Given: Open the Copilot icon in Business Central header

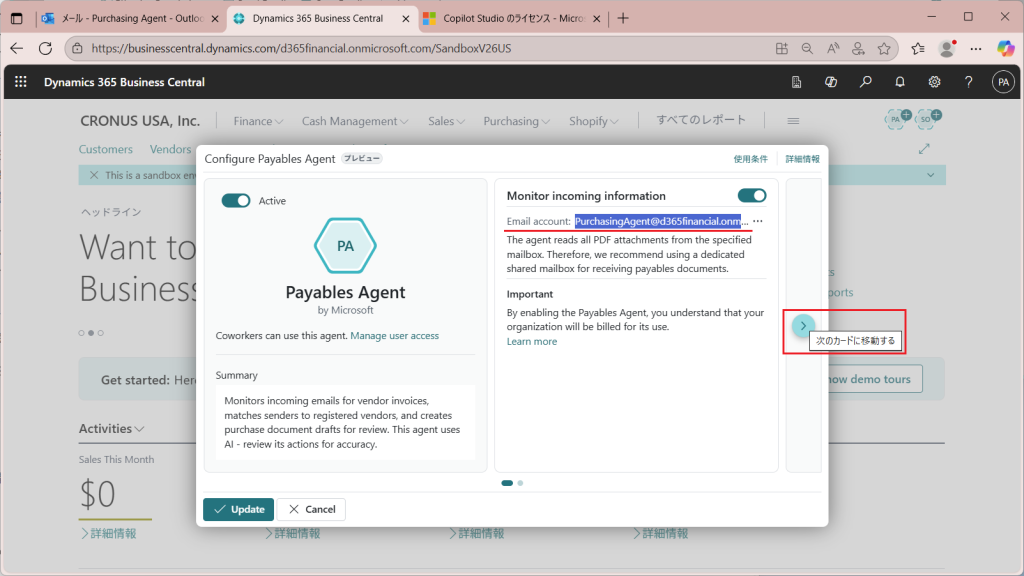Looking at the screenshot, I should point(831,82).
